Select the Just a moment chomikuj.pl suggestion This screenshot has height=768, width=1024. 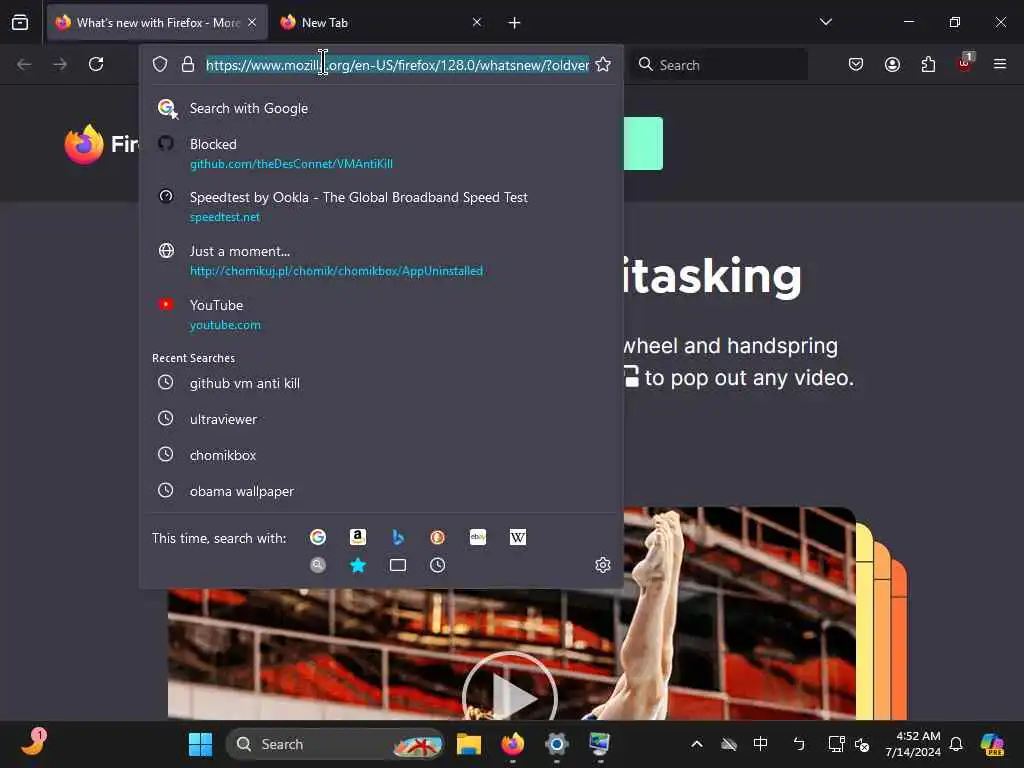(381, 261)
